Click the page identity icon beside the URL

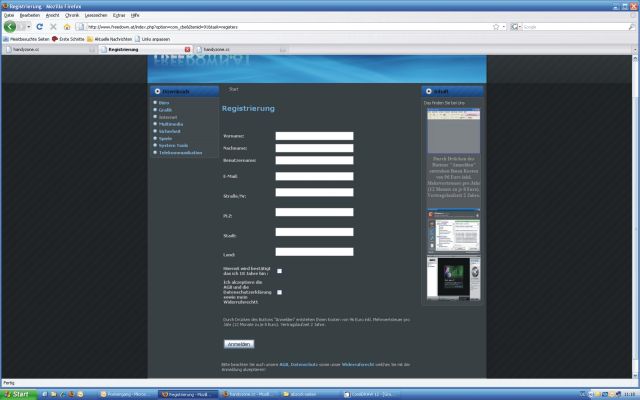[80, 27]
